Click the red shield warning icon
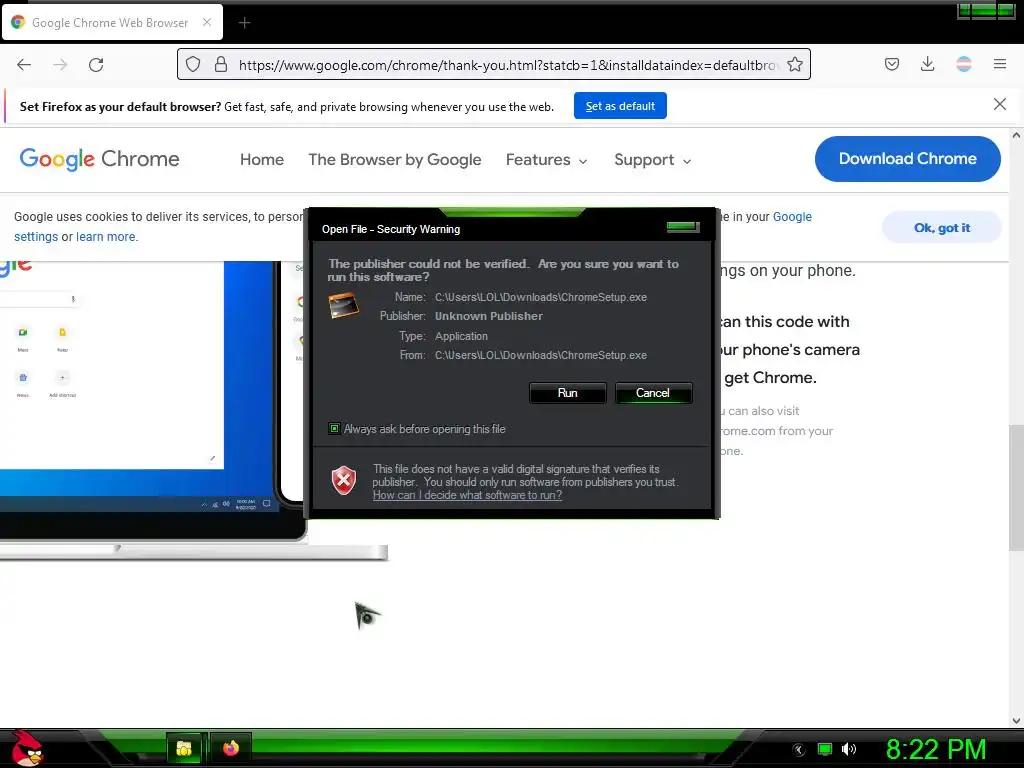 coord(344,481)
